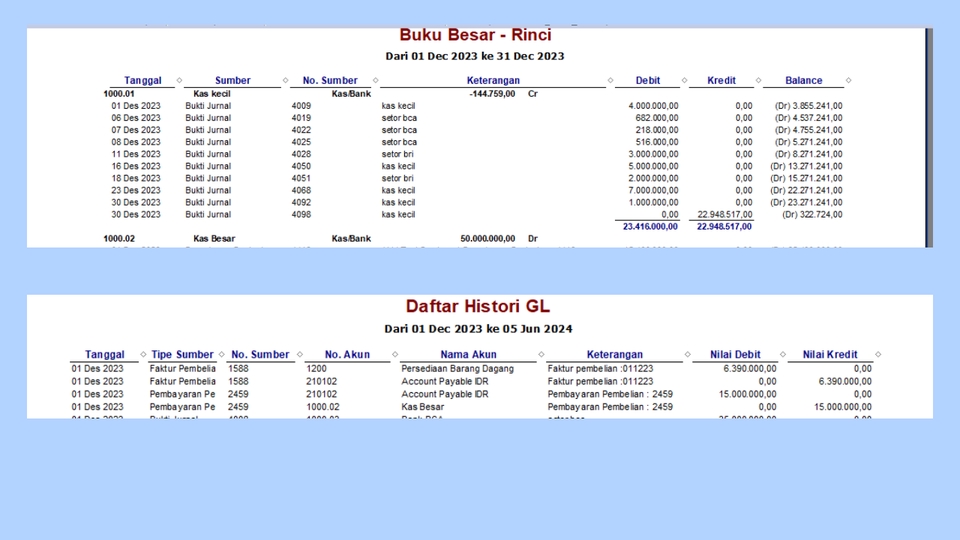Click diamond handle after Sumber header in Buku Besar
The image size is (960, 540).
(285, 80)
